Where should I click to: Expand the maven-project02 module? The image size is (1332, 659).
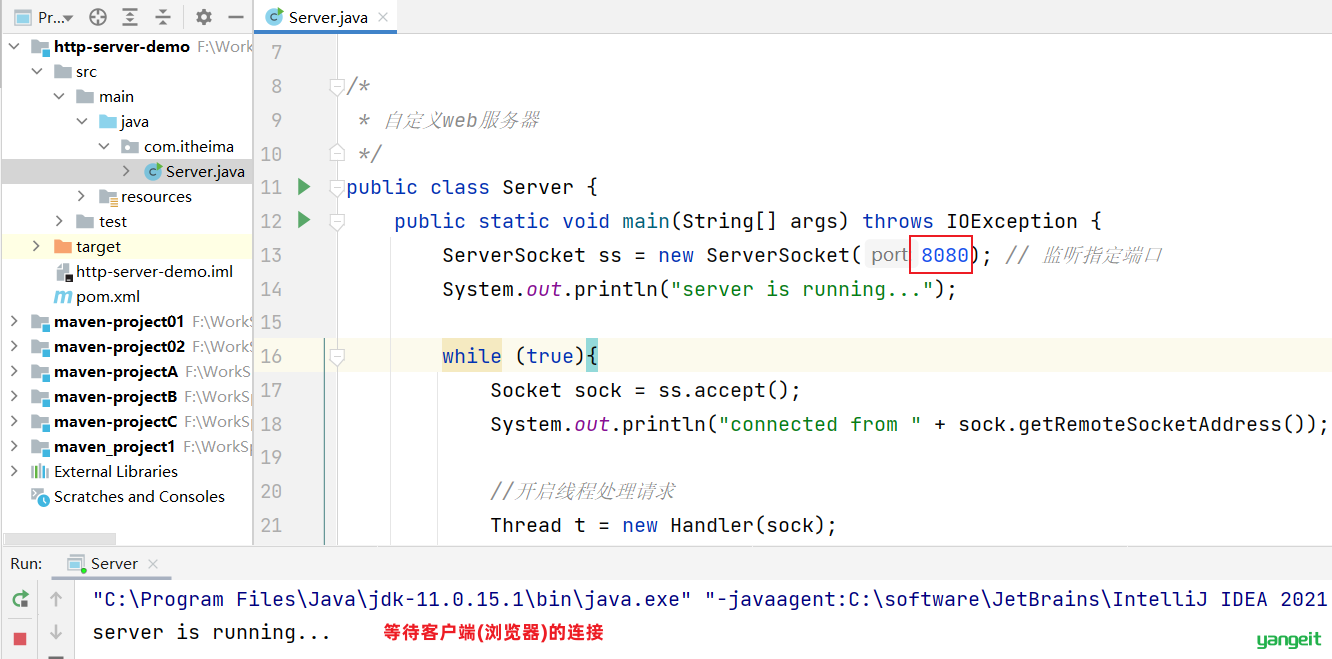tap(13, 347)
